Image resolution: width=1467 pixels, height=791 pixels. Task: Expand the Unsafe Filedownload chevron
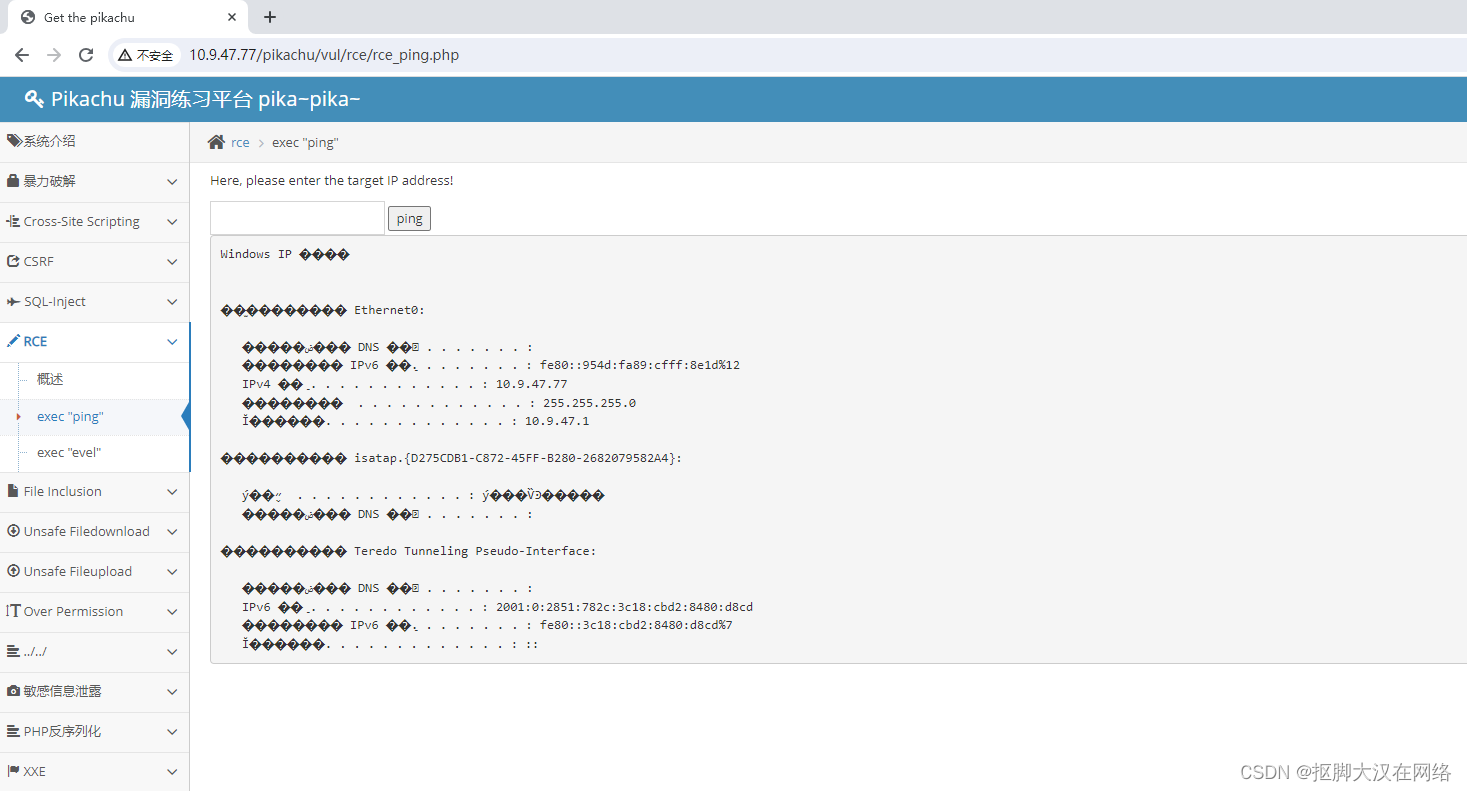click(172, 532)
